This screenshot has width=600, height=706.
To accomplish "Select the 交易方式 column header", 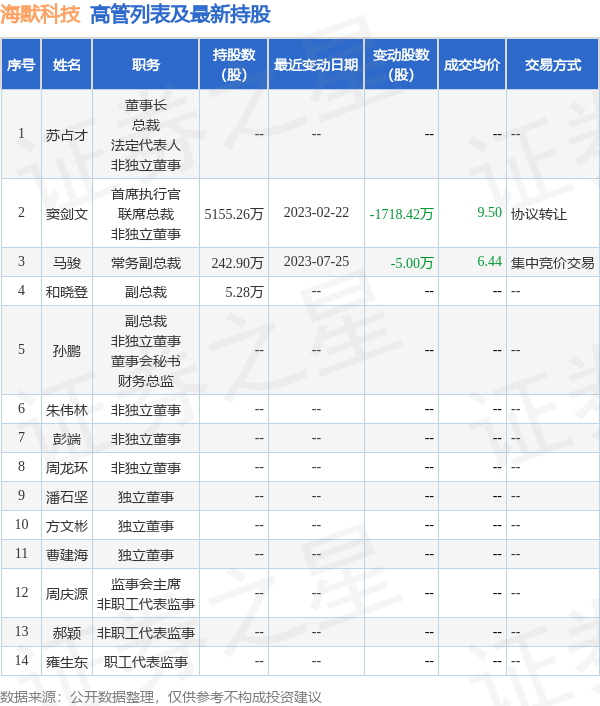I will click(553, 65).
